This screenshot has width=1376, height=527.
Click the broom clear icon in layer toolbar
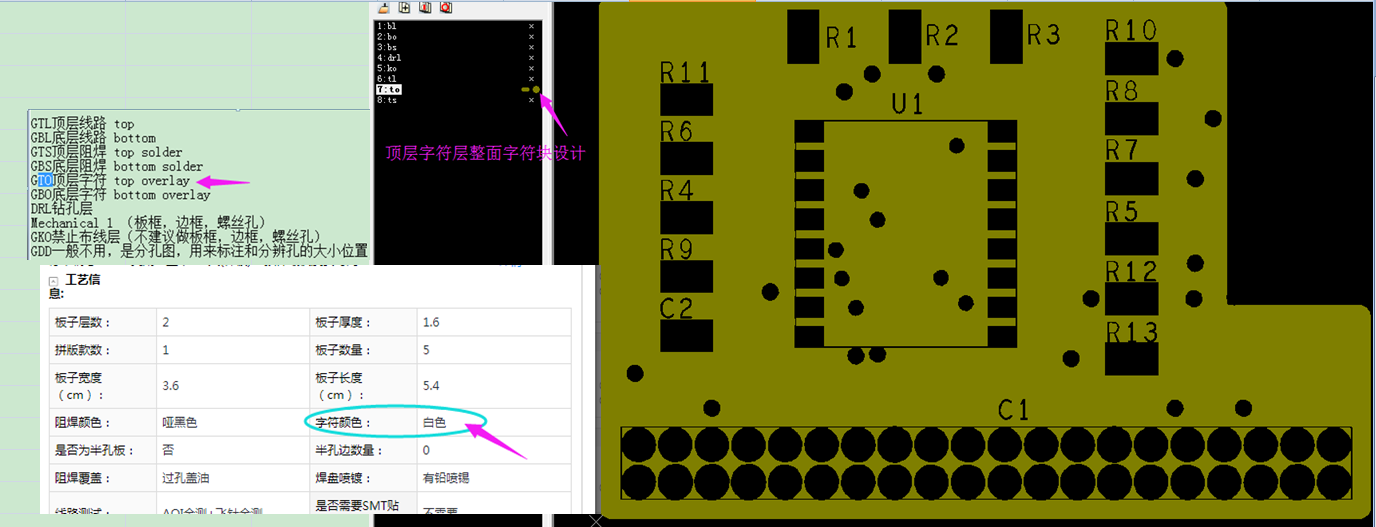click(x=384, y=7)
